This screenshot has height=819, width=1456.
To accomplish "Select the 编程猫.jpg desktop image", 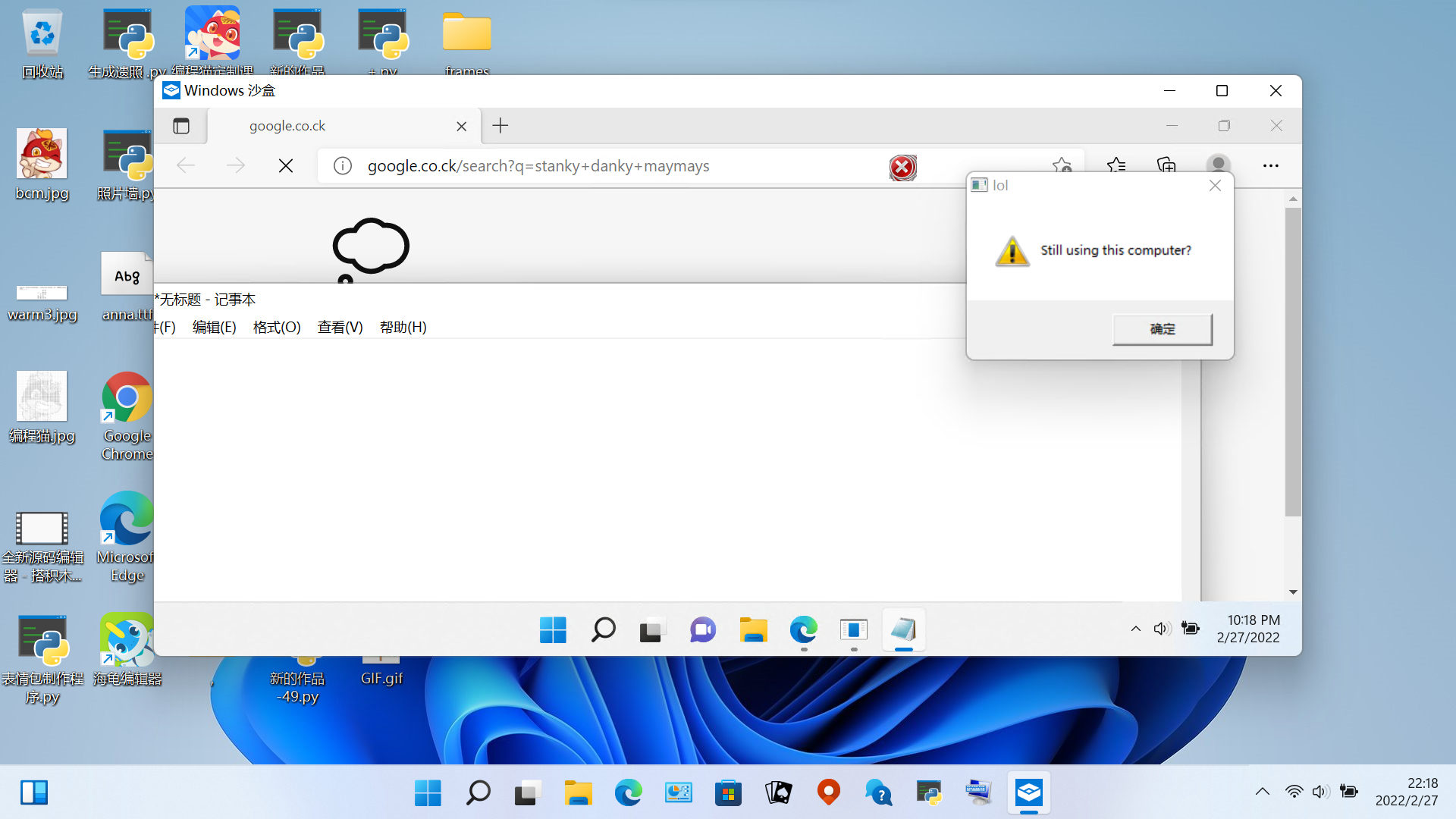I will [42, 407].
